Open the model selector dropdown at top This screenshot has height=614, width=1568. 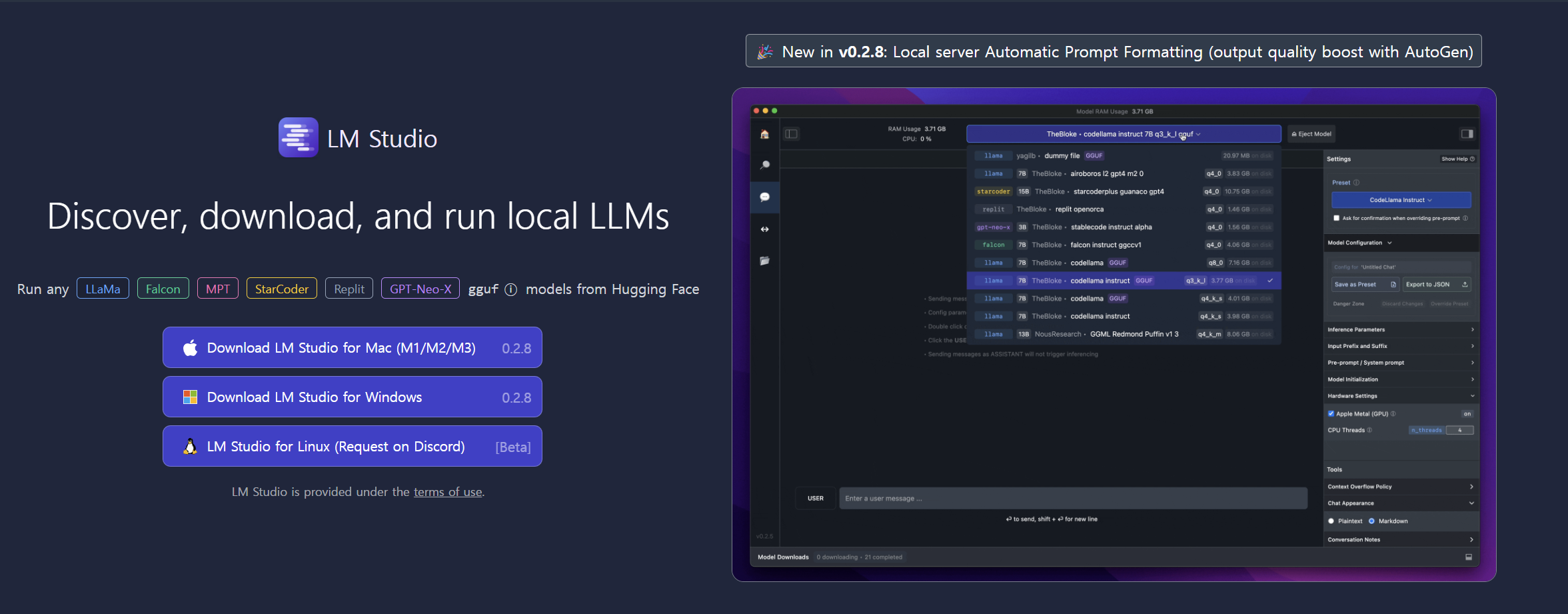point(1124,134)
